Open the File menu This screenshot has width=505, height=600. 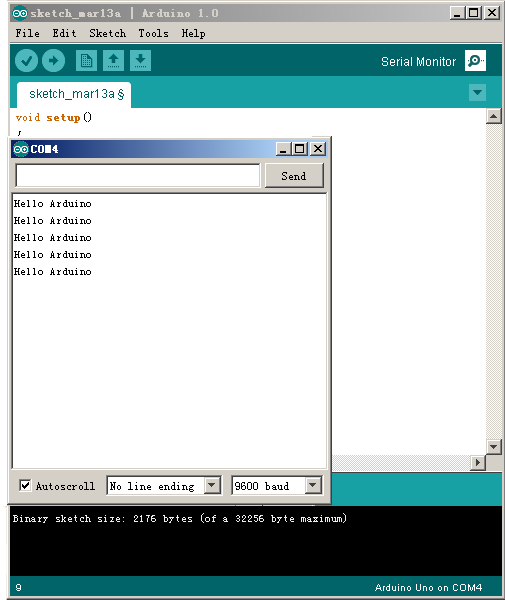[28, 33]
